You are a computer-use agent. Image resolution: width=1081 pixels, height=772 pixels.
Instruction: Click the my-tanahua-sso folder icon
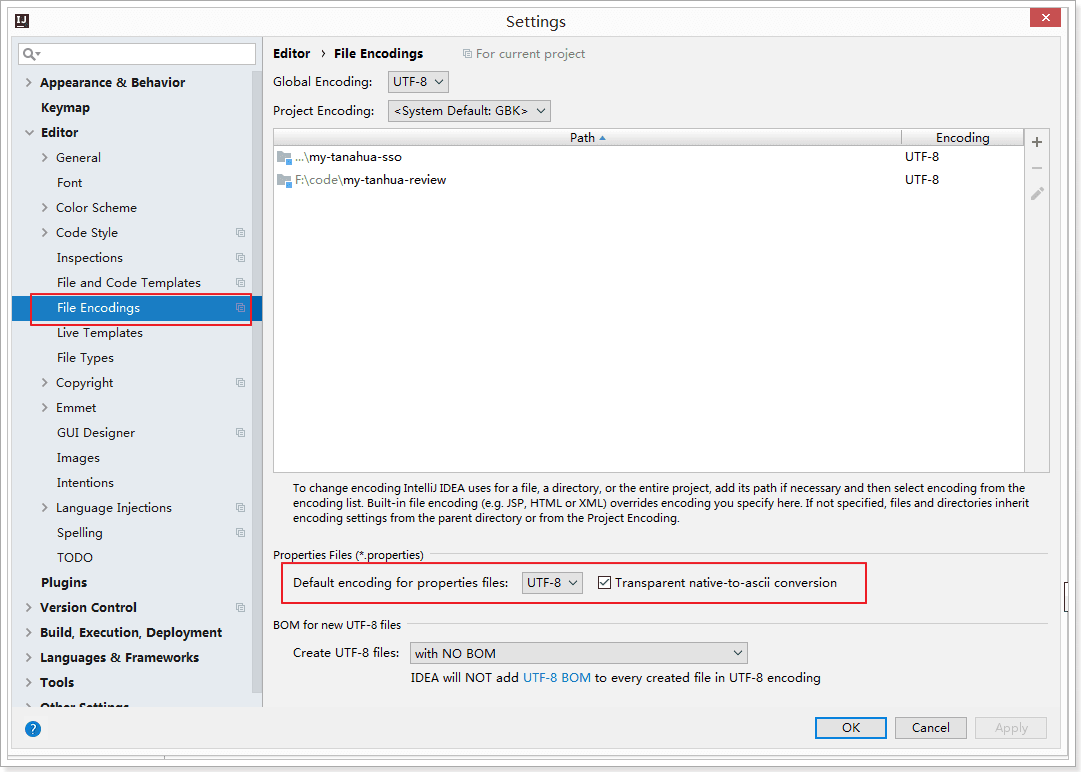(x=284, y=157)
